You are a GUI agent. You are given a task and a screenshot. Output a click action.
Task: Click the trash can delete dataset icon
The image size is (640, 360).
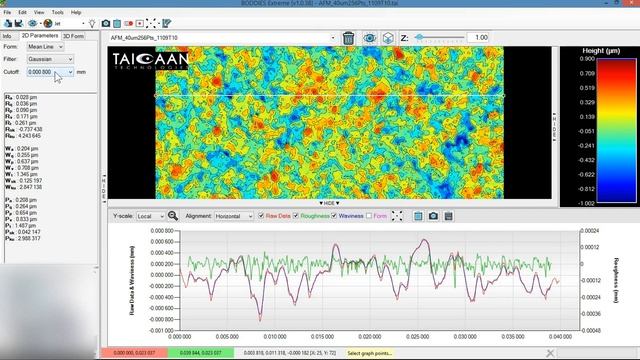pos(348,38)
